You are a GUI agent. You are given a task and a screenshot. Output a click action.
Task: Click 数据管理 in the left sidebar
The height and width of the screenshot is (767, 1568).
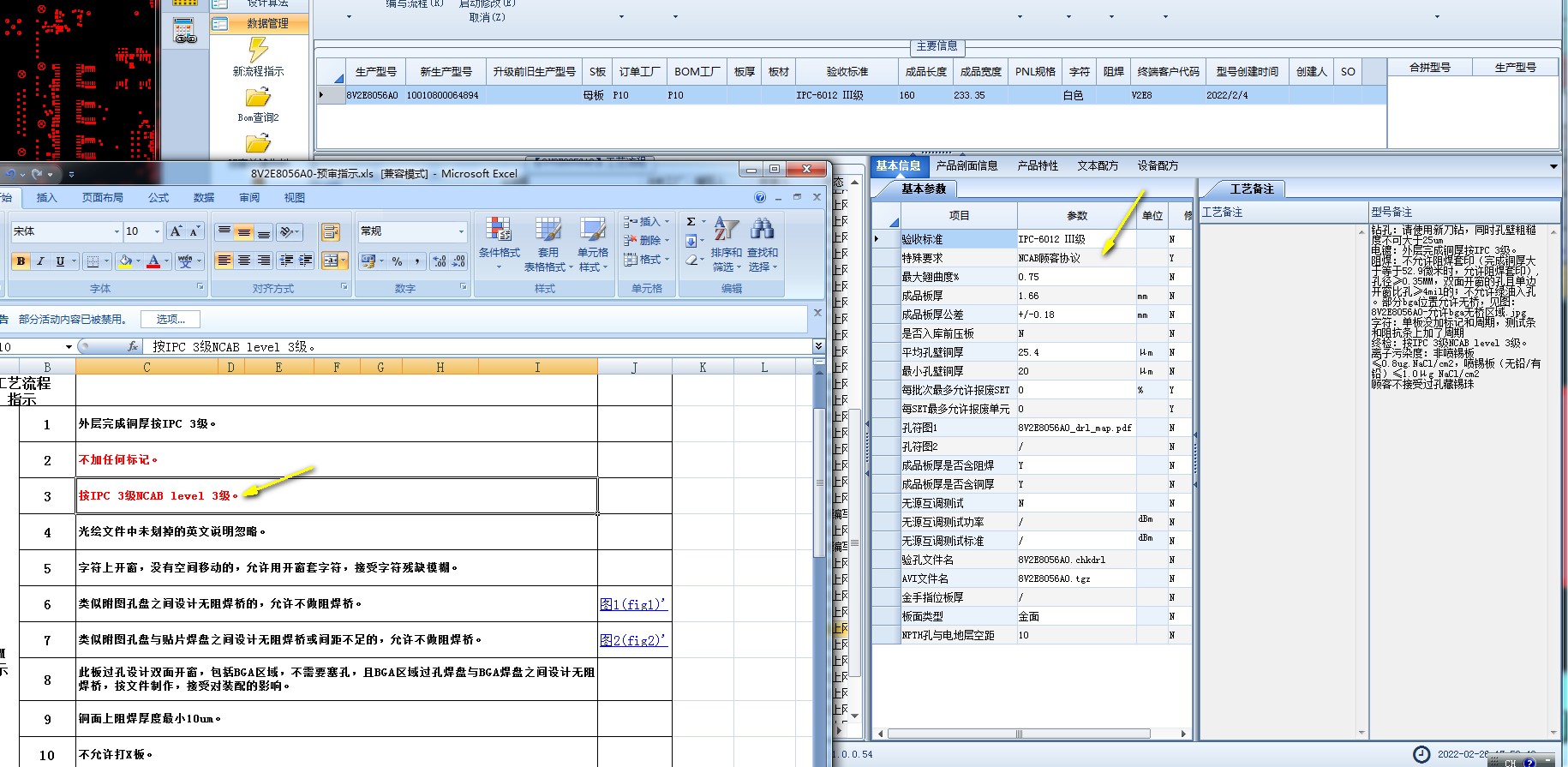[260, 23]
